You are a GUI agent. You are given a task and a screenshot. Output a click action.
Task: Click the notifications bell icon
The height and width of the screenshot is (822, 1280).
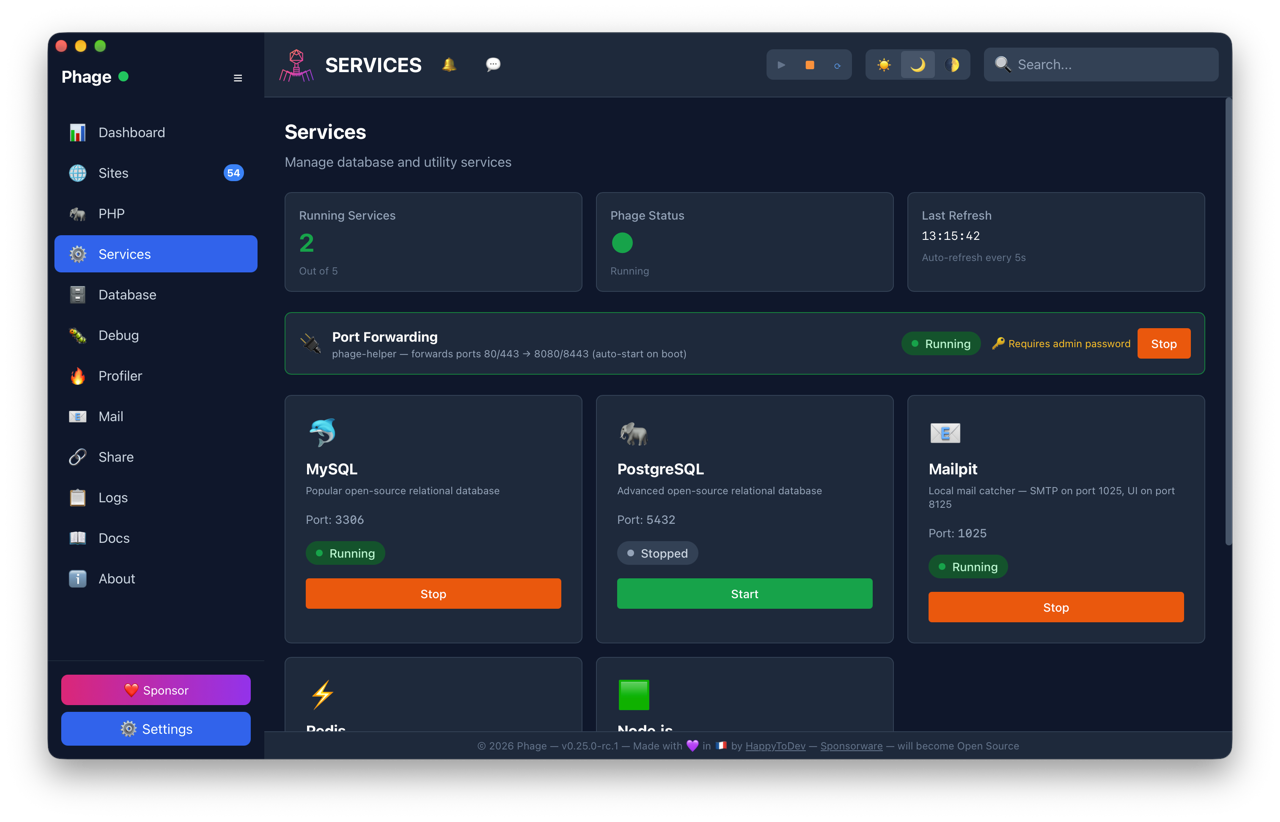(x=449, y=65)
